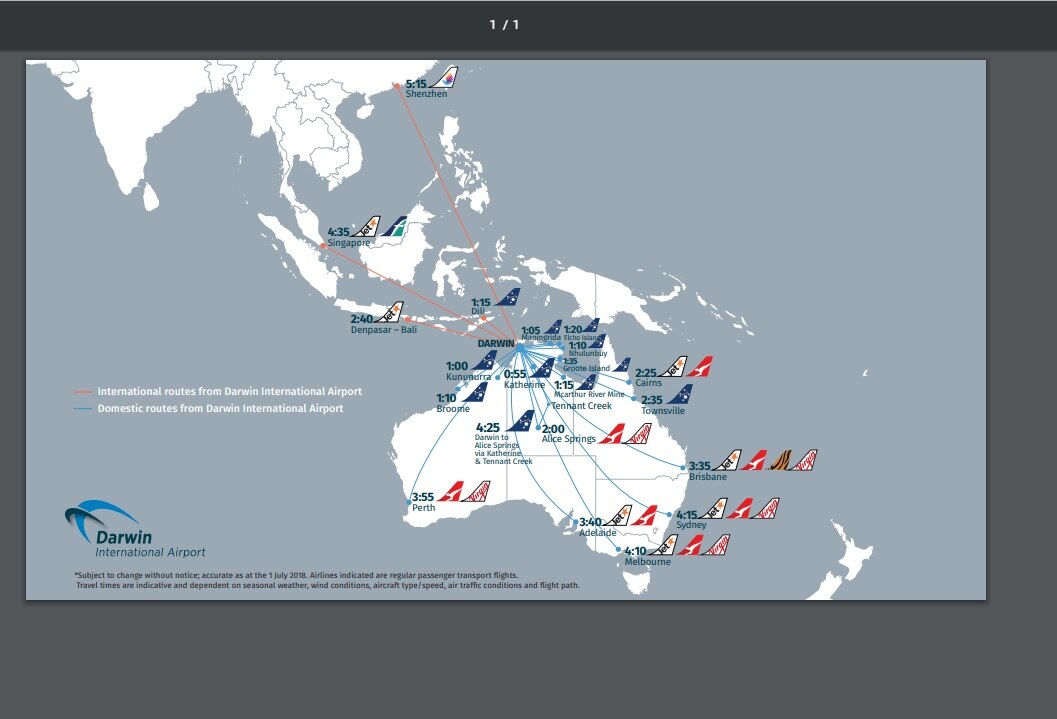
Task: Click the blue domestic routes legend line
Action: pyautogui.click(x=82, y=409)
